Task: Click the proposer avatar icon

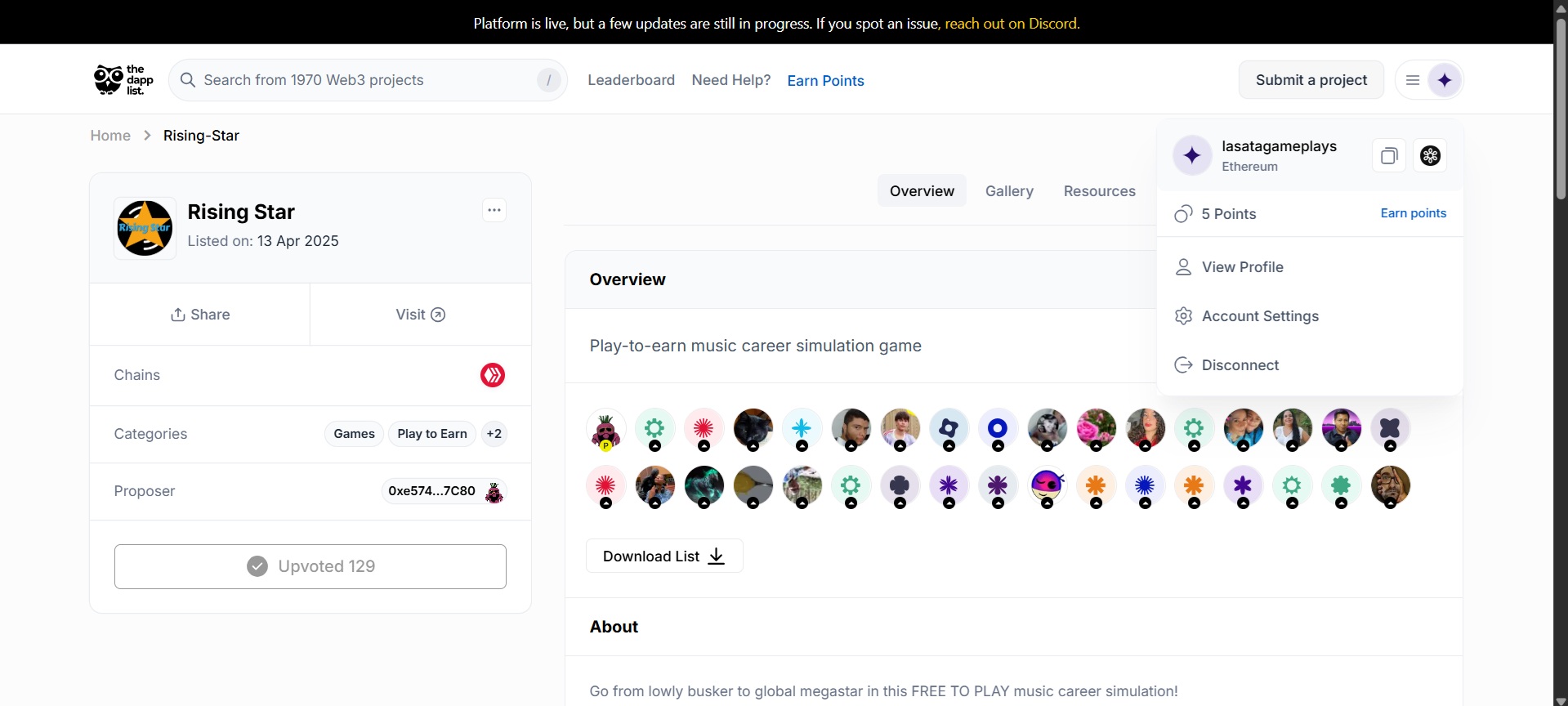Action: pyautogui.click(x=494, y=492)
